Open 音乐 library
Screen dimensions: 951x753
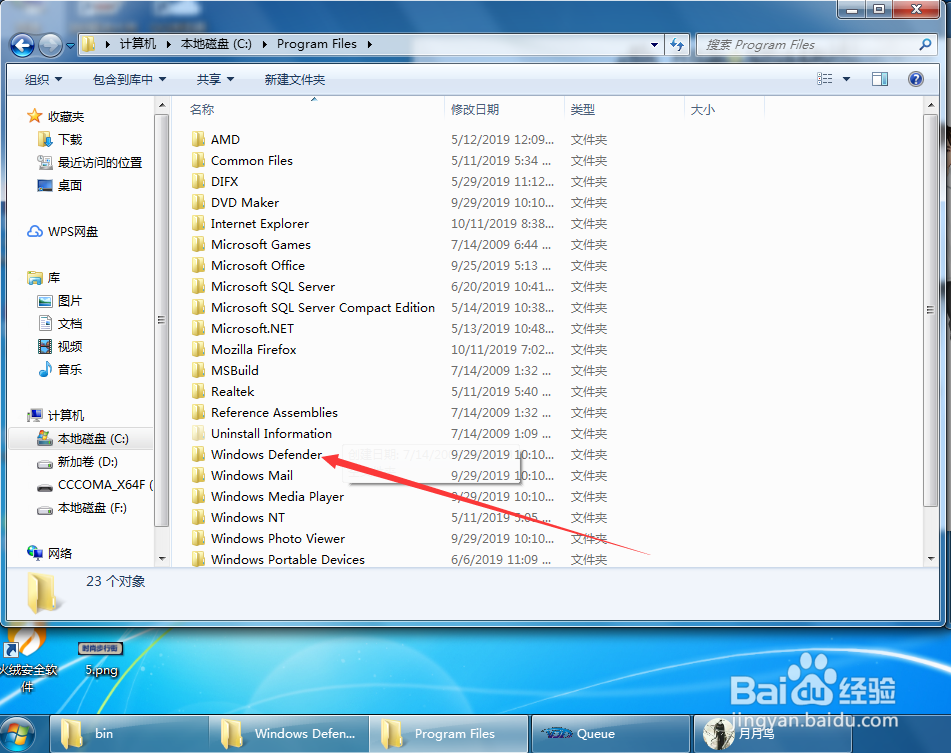point(69,370)
